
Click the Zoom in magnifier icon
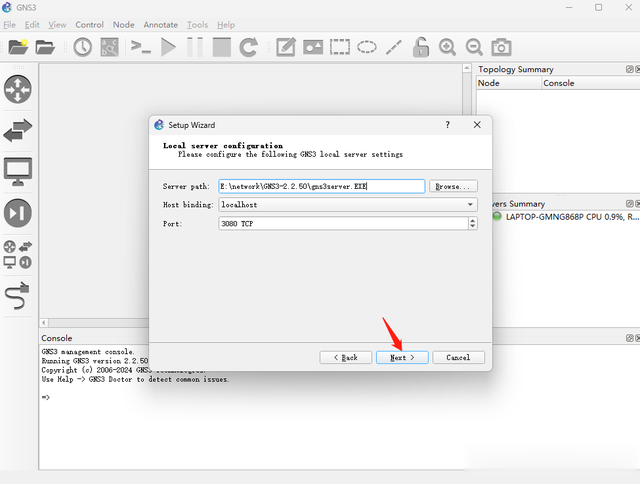(x=447, y=47)
